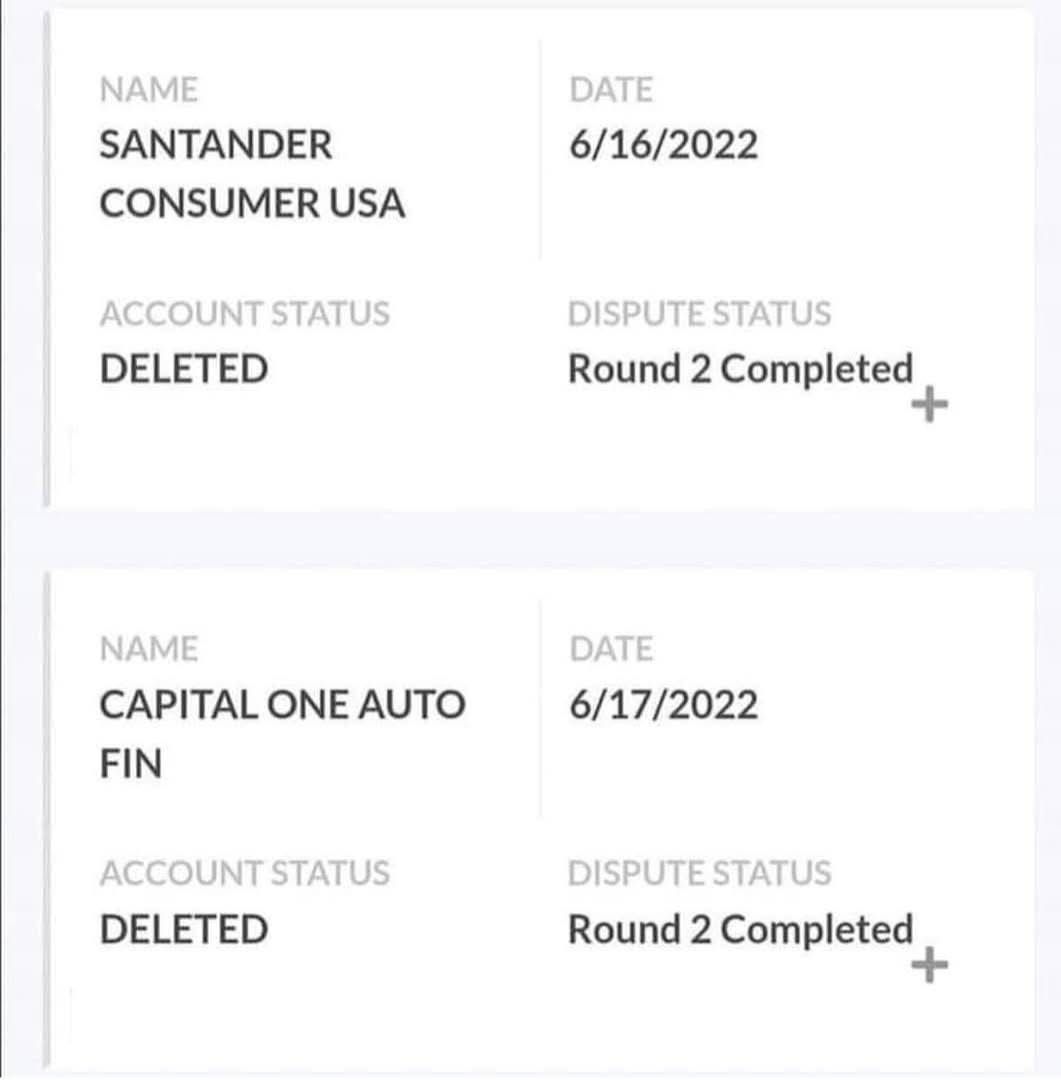Viewport: 1061px width, 1080px height.
Task: Click the DATE label above 6/17/2022
Action: click(x=610, y=650)
